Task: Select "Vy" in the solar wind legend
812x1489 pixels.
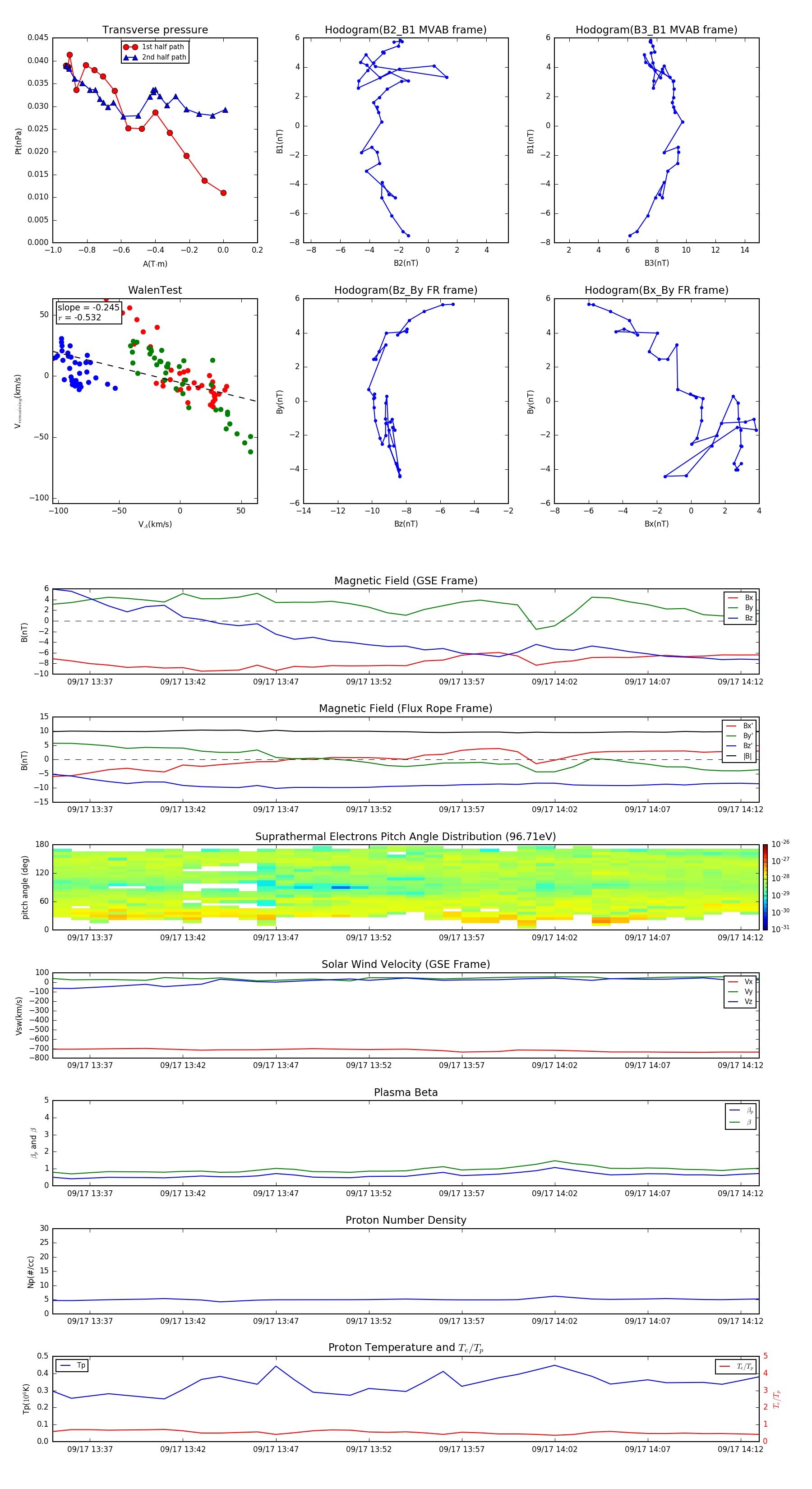Action: [741, 991]
